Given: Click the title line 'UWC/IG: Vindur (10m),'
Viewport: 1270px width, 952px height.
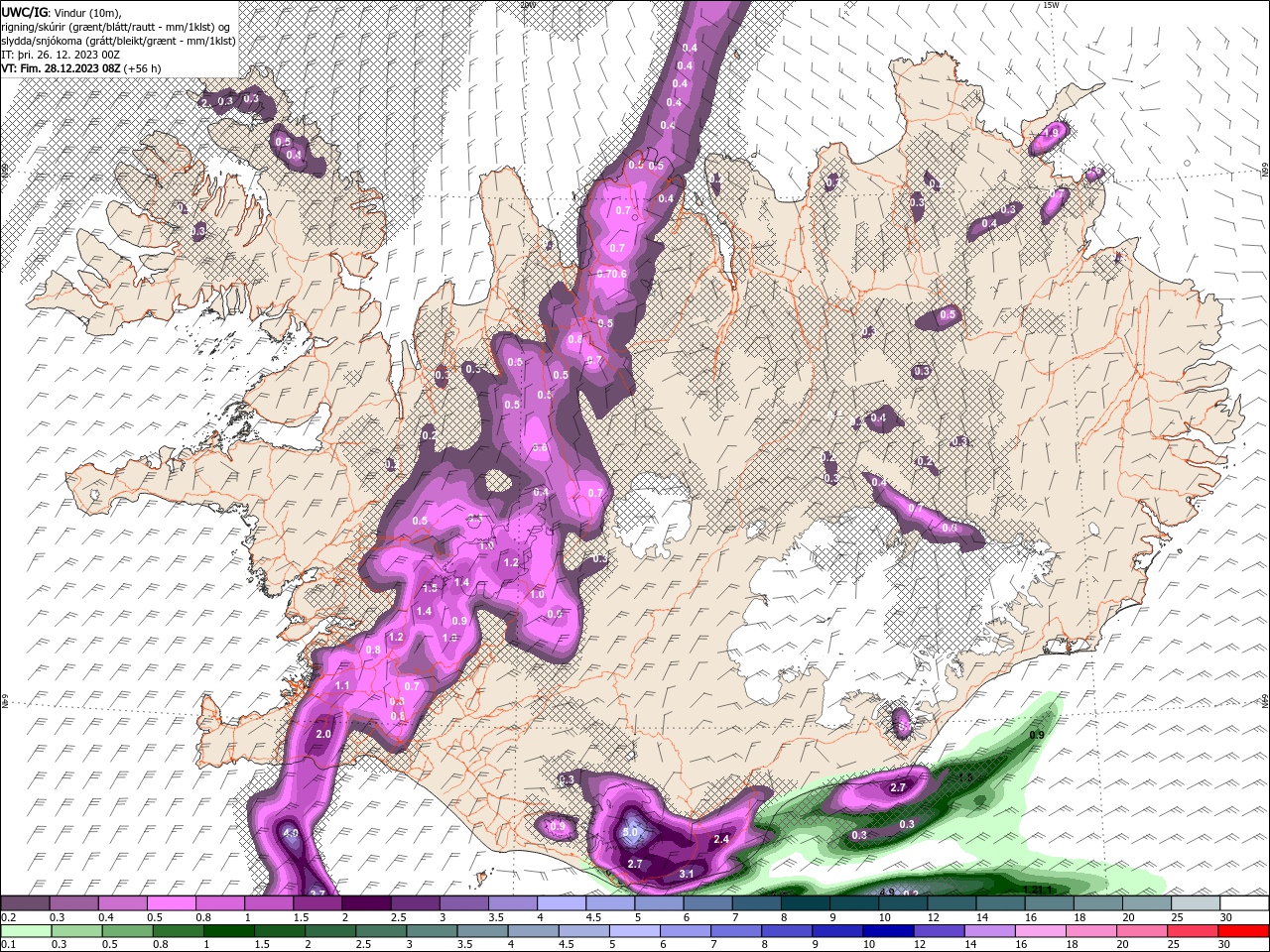Looking at the screenshot, I should 62,12.
